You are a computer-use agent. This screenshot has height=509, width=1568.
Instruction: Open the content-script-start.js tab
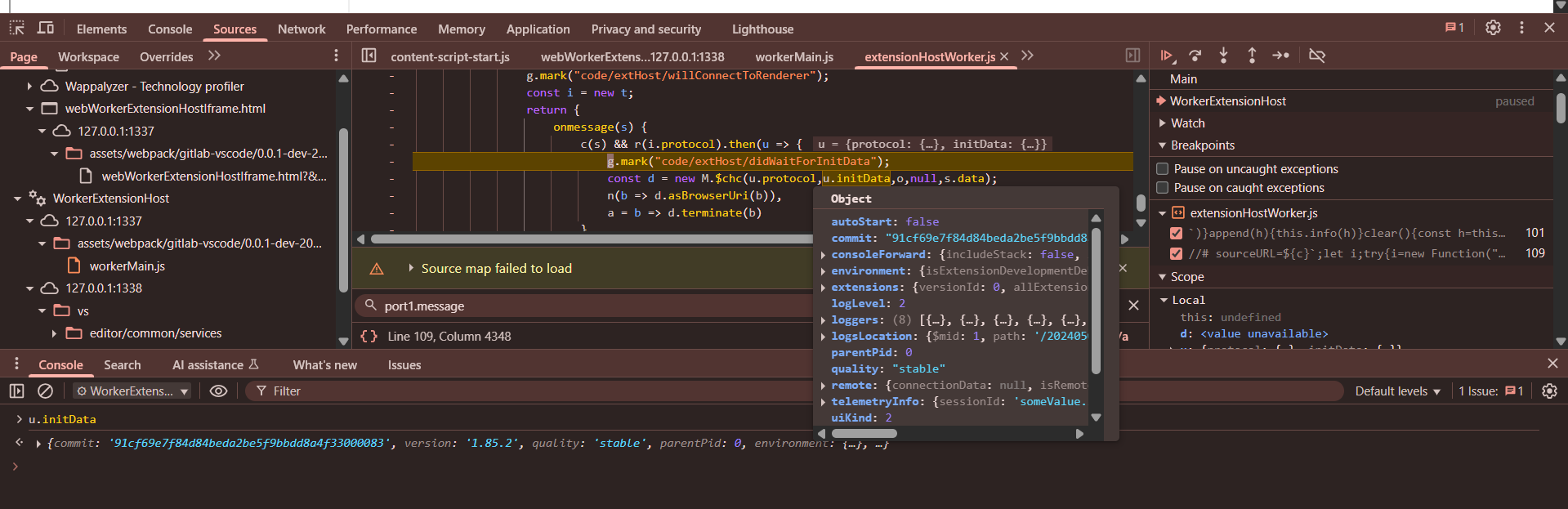(x=450, y=56)
